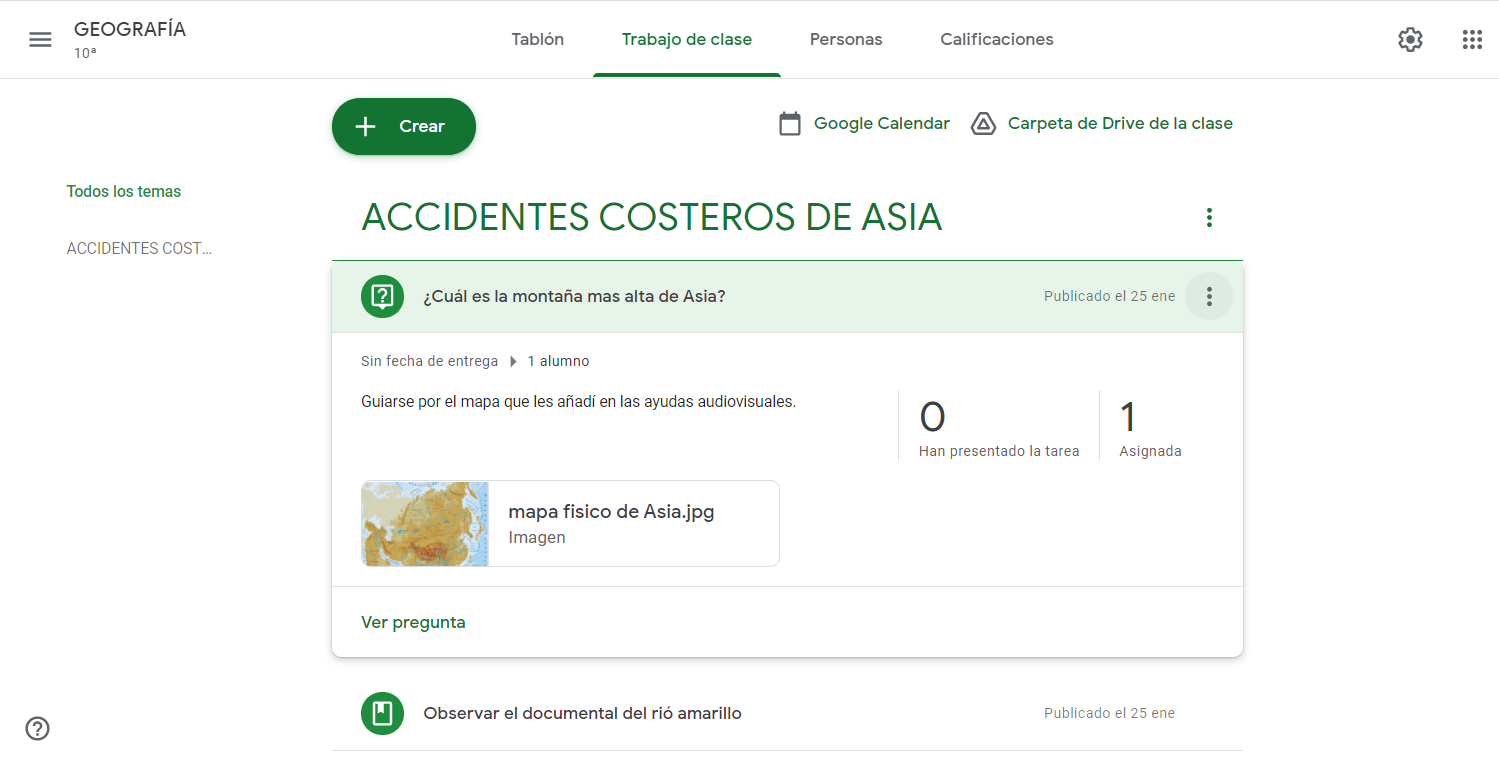Click the 10ª class section label
This screenshot has width=1499, height=761.
coord(85,53)
